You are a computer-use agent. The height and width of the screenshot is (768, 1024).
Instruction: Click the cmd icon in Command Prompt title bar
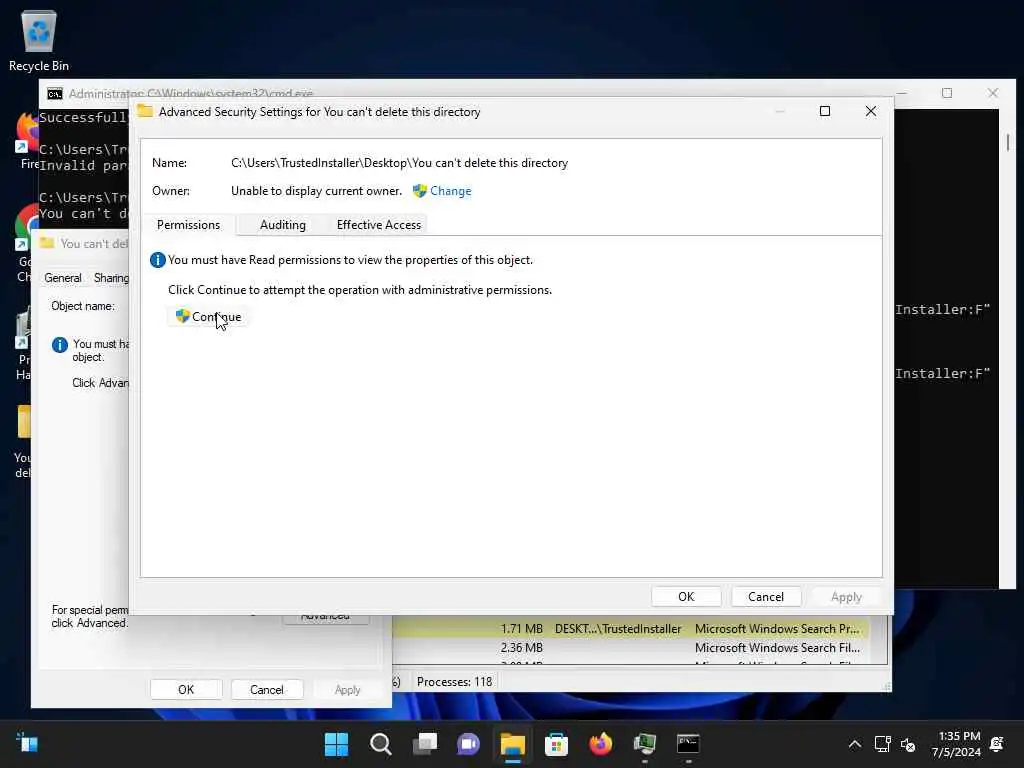click(55, 94)
